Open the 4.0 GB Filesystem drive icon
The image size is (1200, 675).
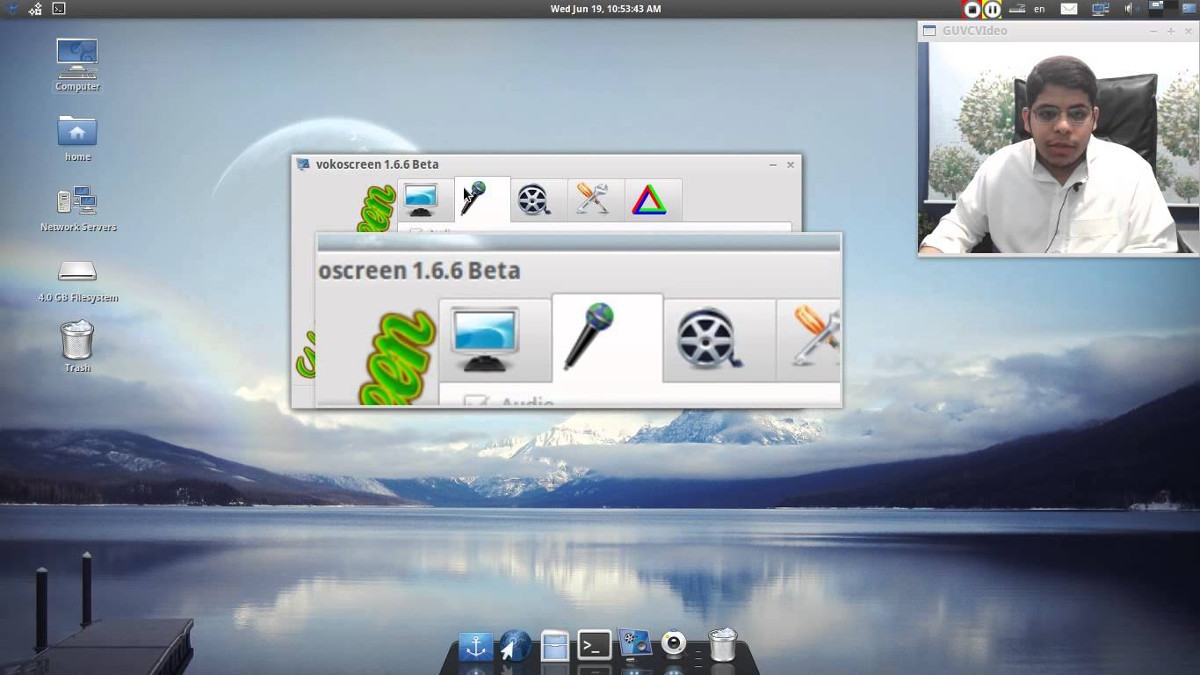point(78,281)
